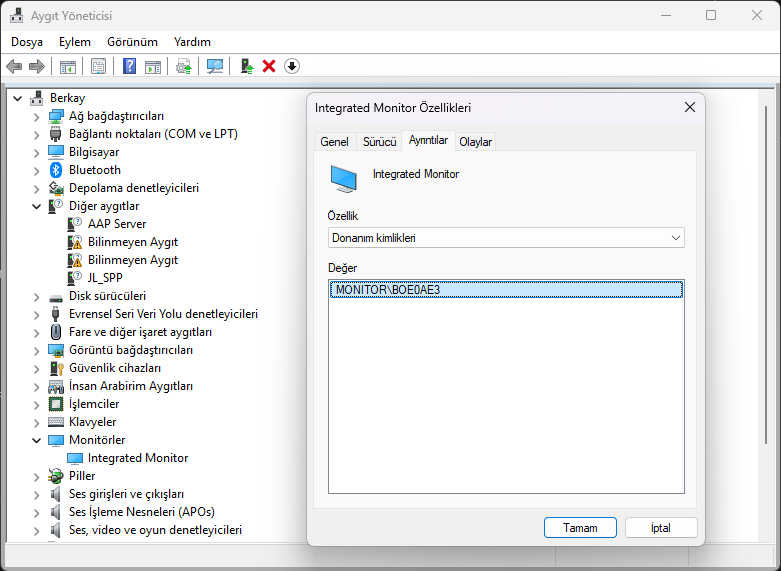
Task: Toggle the console tree view icon
Action: [x=68, y=66]
